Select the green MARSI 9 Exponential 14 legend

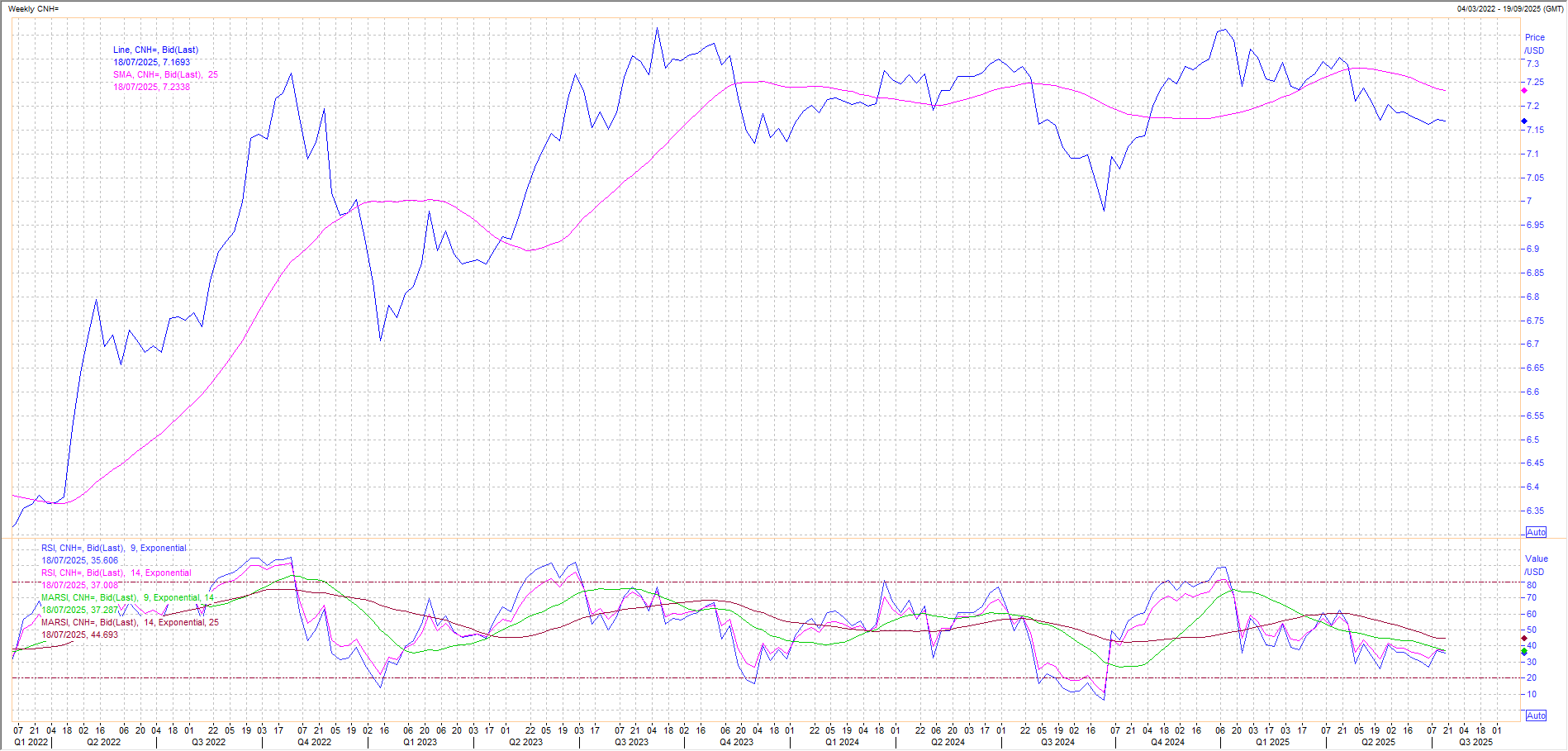coord(127,598)
